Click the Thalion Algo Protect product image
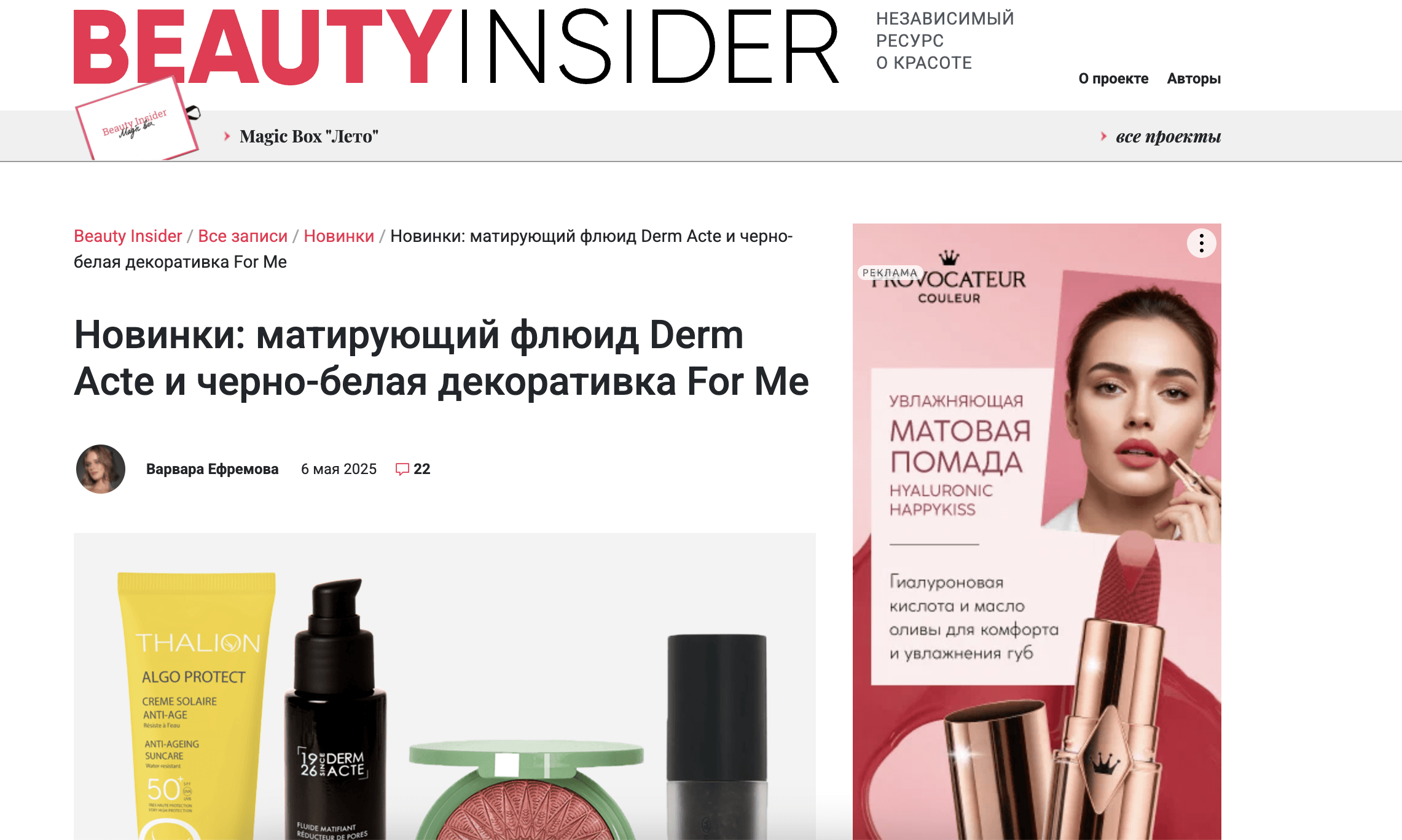Image resolution: width=1402 pixels, height=840 pixels. click(197, 706)
